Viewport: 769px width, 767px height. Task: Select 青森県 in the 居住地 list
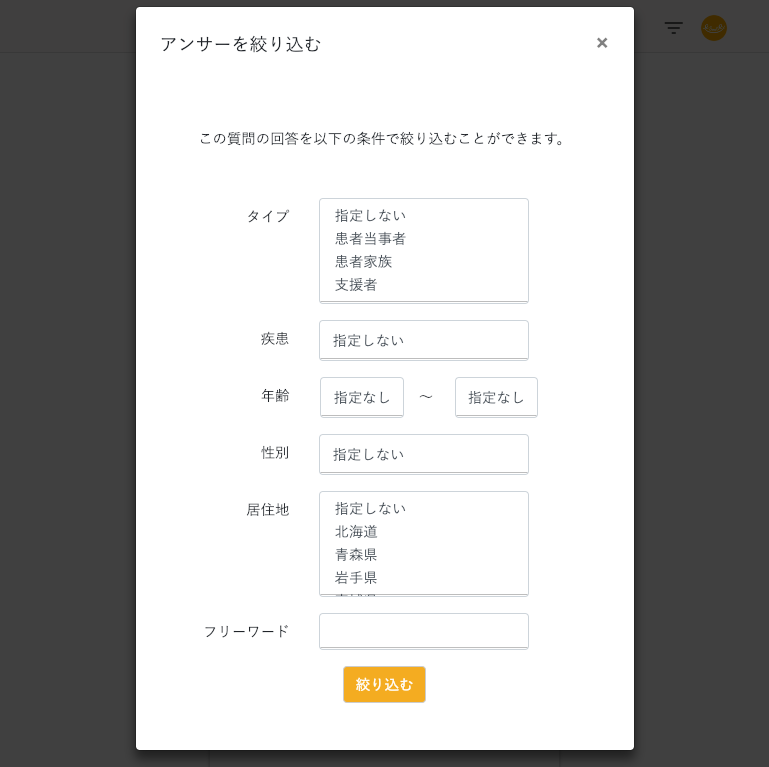[357, 554]
